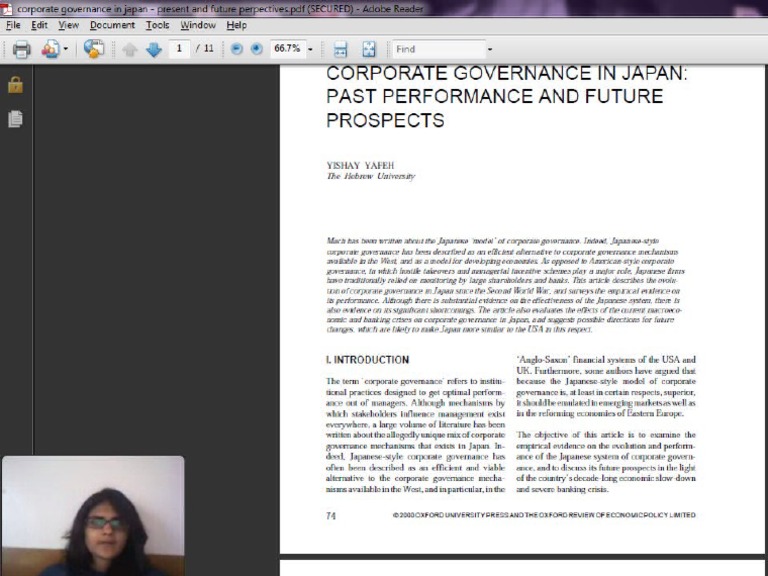
Task: Click the Find text box
Action: click(438, 49)
